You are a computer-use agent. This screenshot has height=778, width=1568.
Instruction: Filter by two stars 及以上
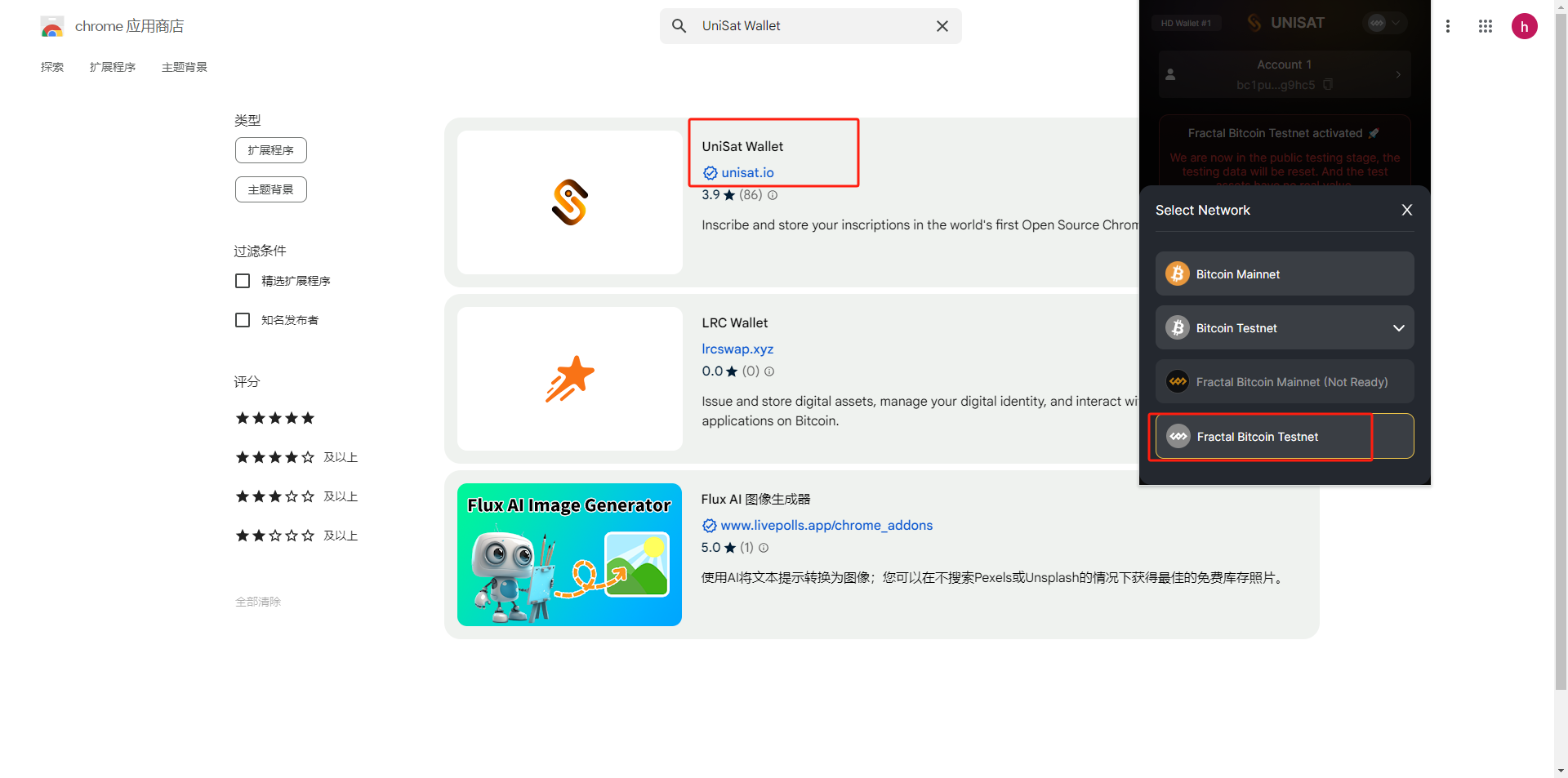pos(296,536)
